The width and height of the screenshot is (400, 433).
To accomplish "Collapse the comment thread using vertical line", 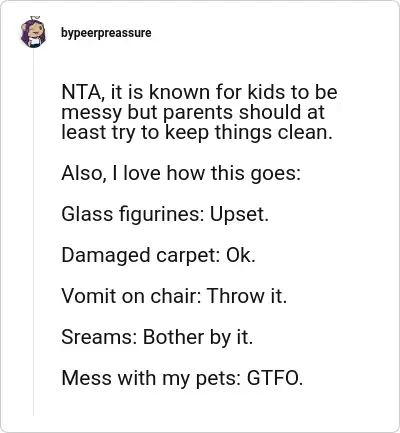I will (33, 232).
